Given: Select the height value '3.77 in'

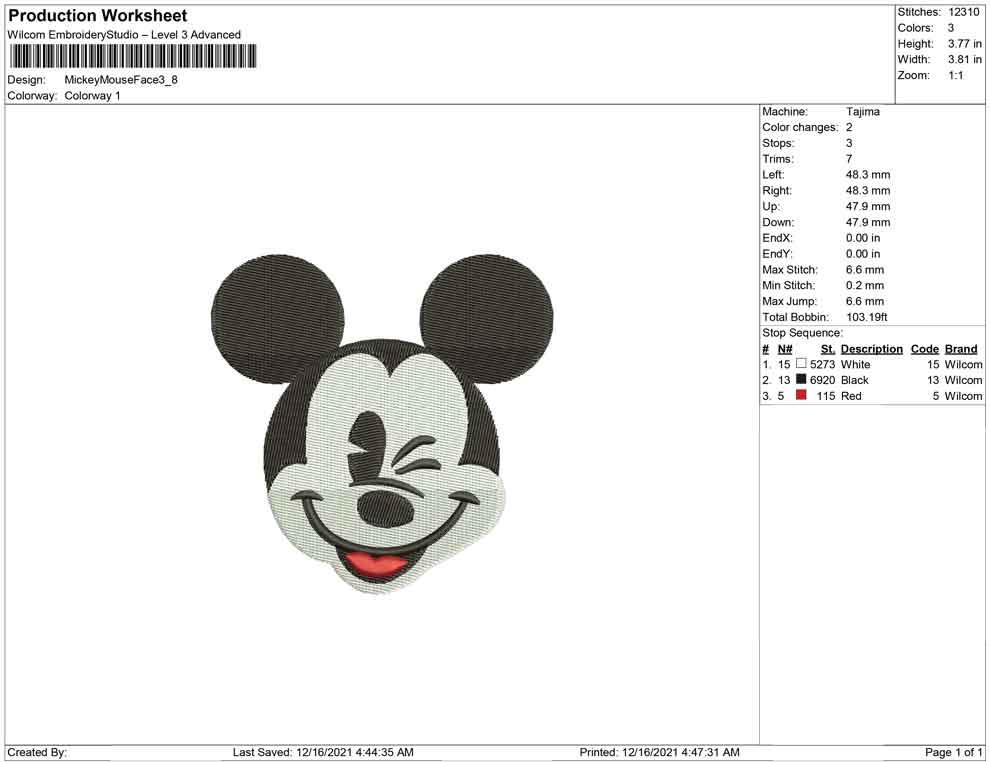Looking at the screenshot, I should pyautogui.click(x=964, y=44).
